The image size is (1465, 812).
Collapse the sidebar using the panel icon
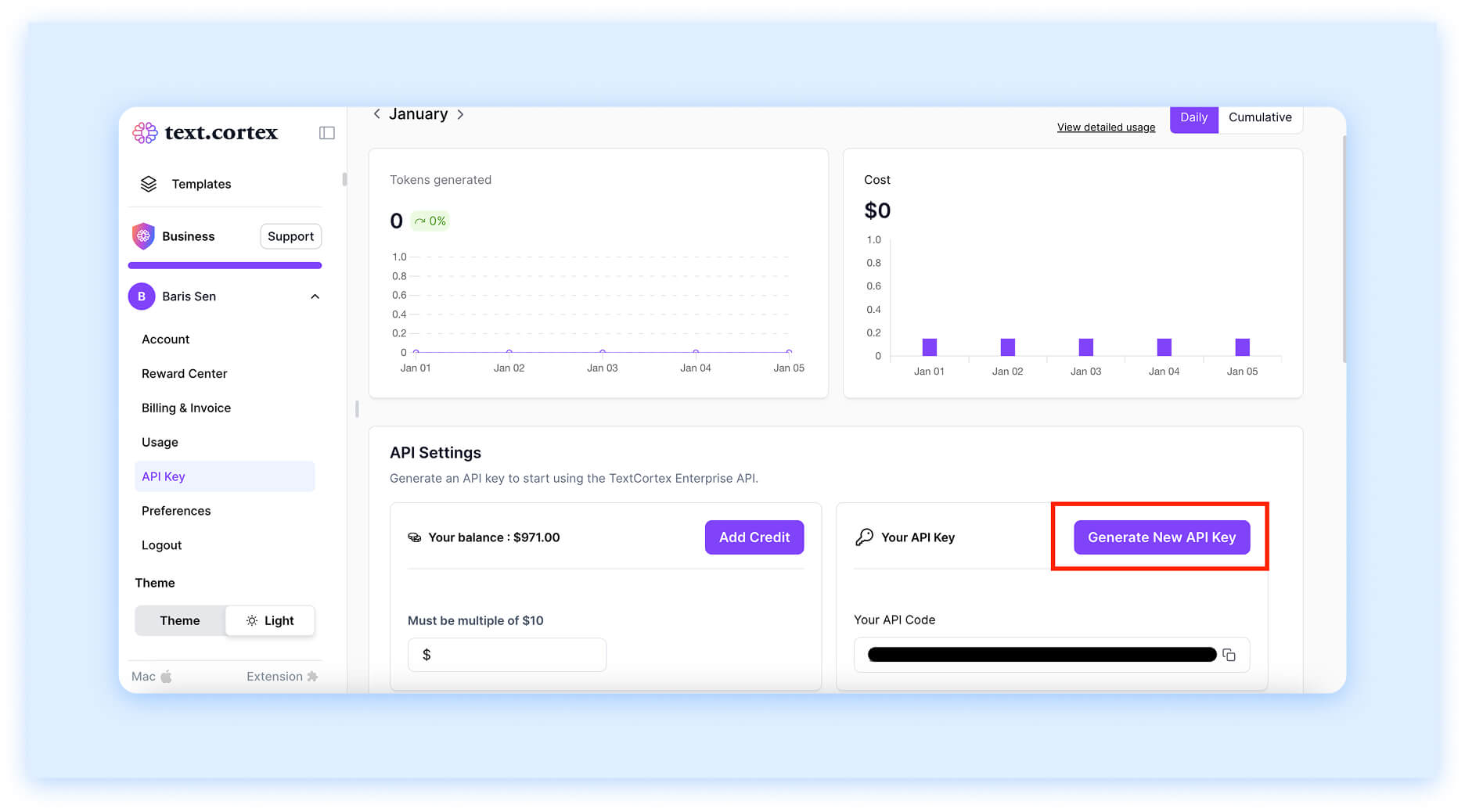326,132
